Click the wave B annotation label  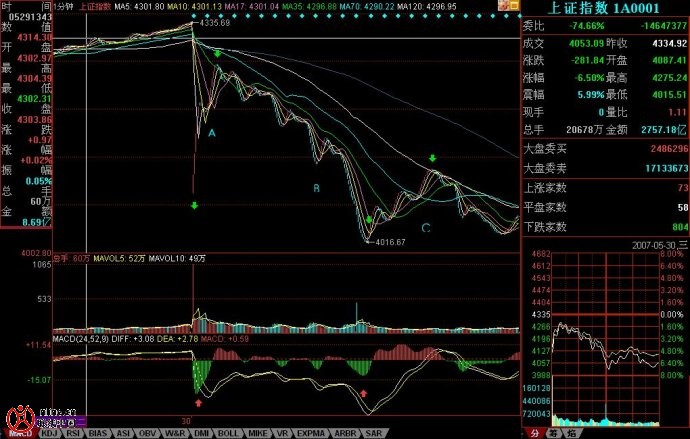click(x=316, y=189)
